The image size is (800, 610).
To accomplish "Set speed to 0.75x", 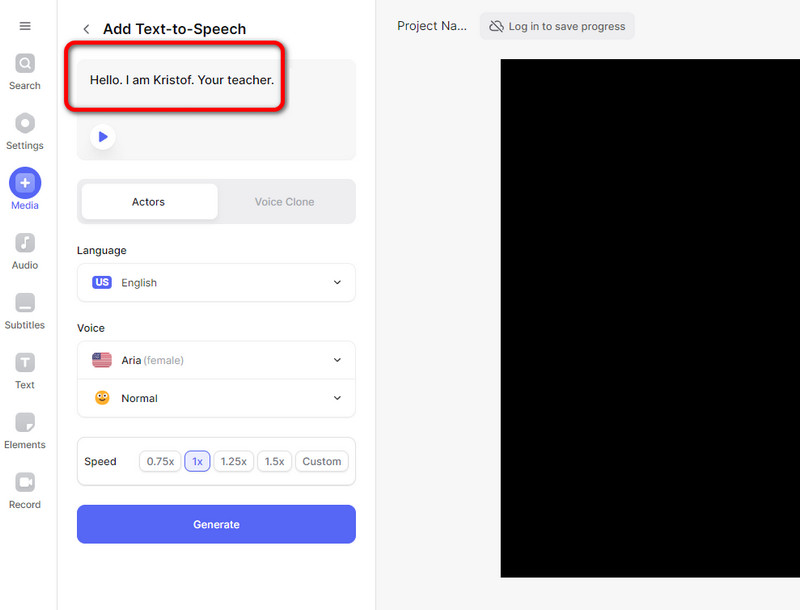I will tap(160, 462).
